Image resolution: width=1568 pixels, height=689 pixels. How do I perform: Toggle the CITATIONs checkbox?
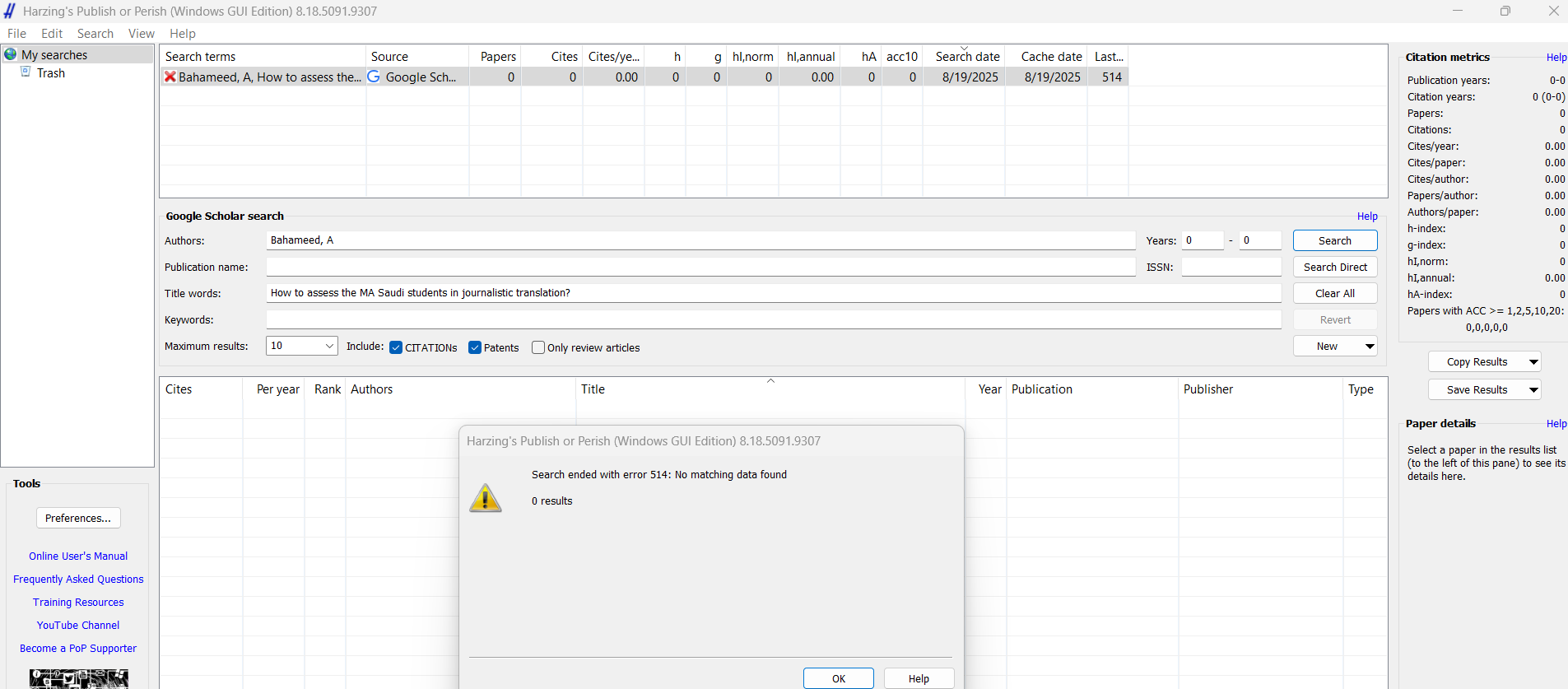coord(396,347)
